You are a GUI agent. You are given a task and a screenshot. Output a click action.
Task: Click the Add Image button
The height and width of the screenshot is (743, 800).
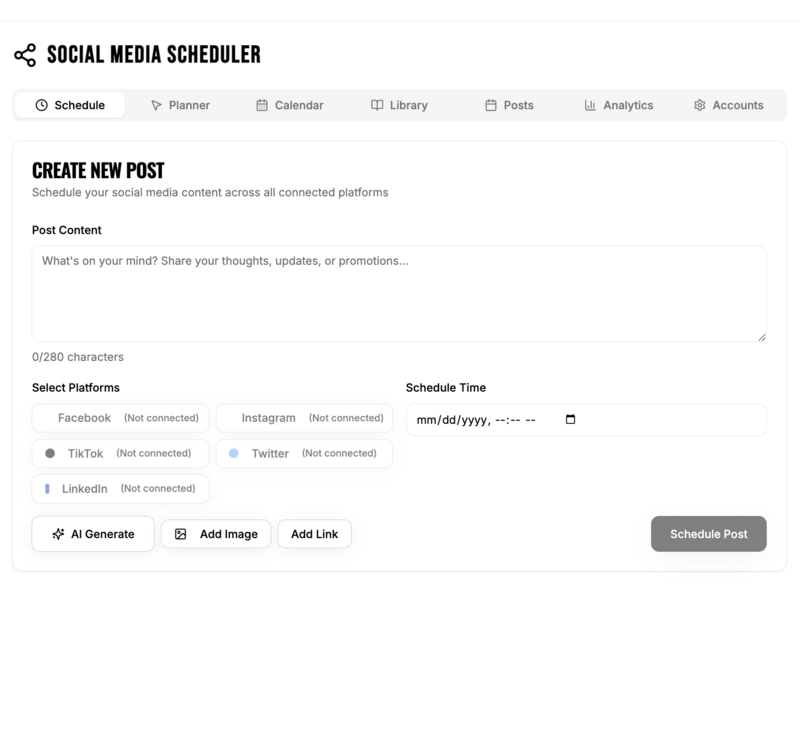tap(216, 534)
